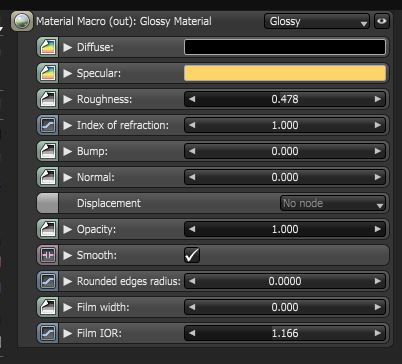Click the Specular texture node icon
This screenshot has width=402, height=364.
click(x=47, y=73)
